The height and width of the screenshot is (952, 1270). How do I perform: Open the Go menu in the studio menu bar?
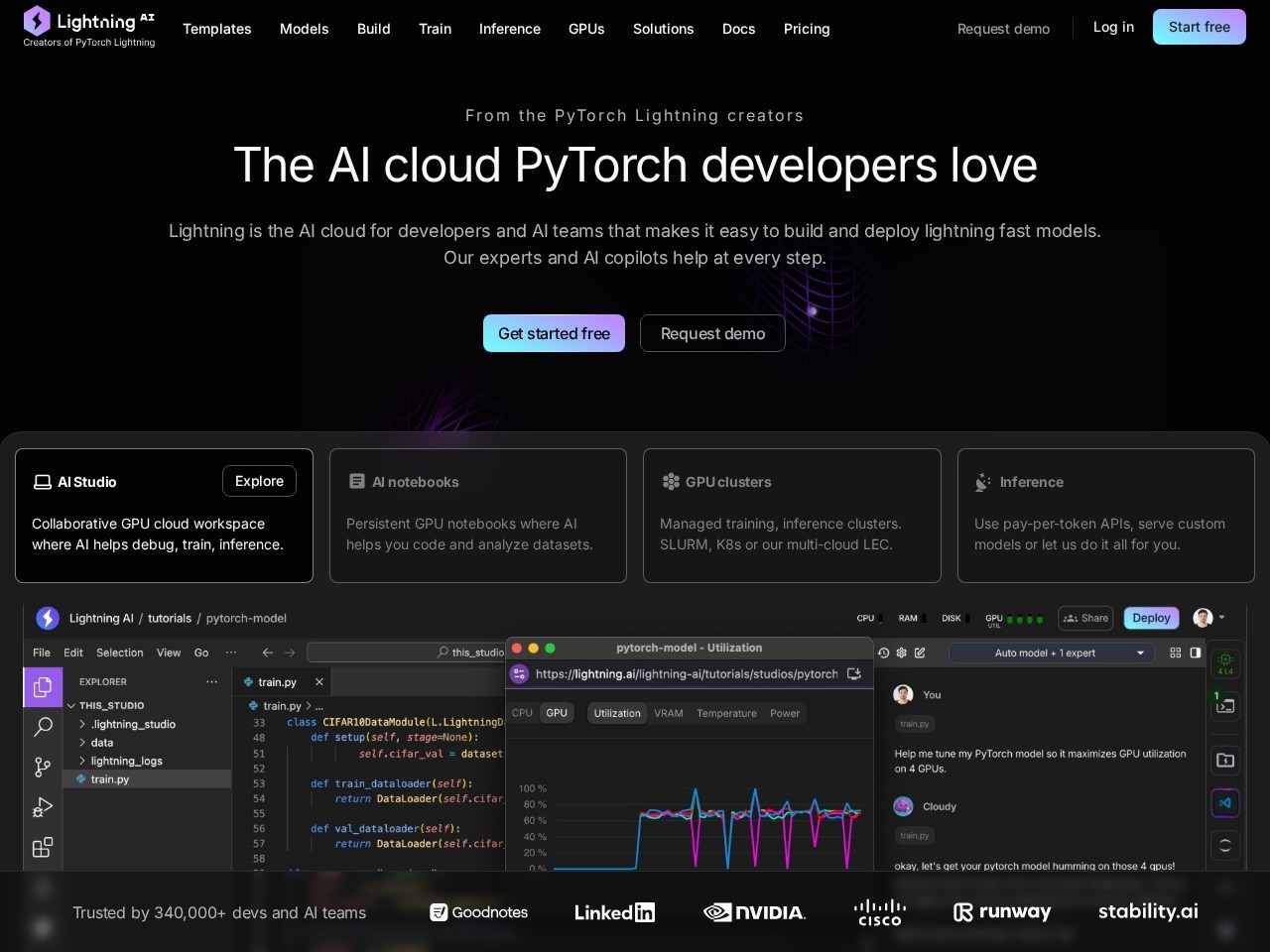[201, 653]
